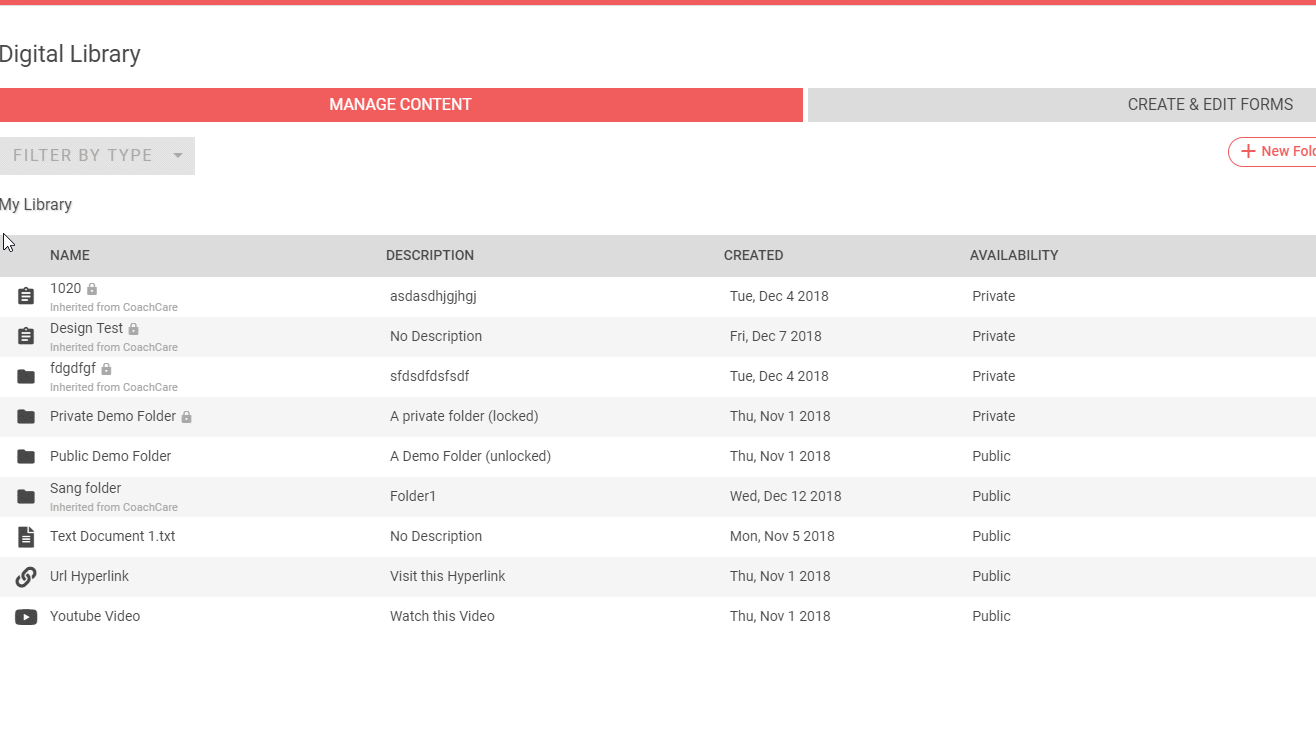Sort by the Created column header
Viewport: 1316px width, 730px height.
[753, 255]
